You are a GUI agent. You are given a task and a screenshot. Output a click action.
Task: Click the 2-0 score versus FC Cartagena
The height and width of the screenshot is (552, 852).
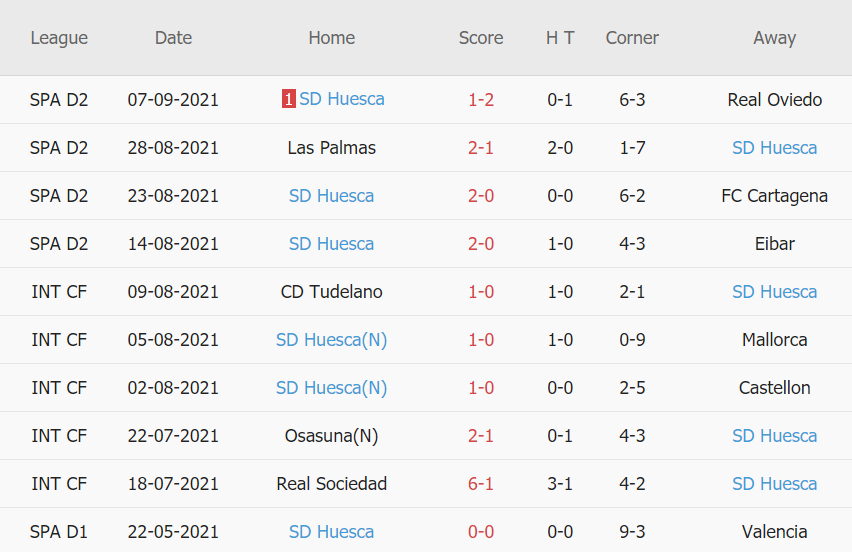point(481,196)
